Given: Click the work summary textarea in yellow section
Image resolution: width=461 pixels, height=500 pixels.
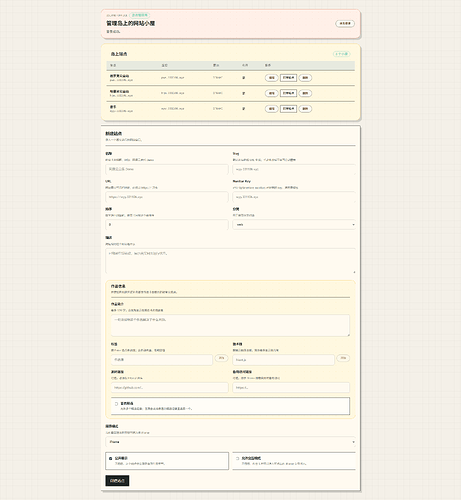Looking at the screenshot, I should pyautogui.click(x=230, y=325).
